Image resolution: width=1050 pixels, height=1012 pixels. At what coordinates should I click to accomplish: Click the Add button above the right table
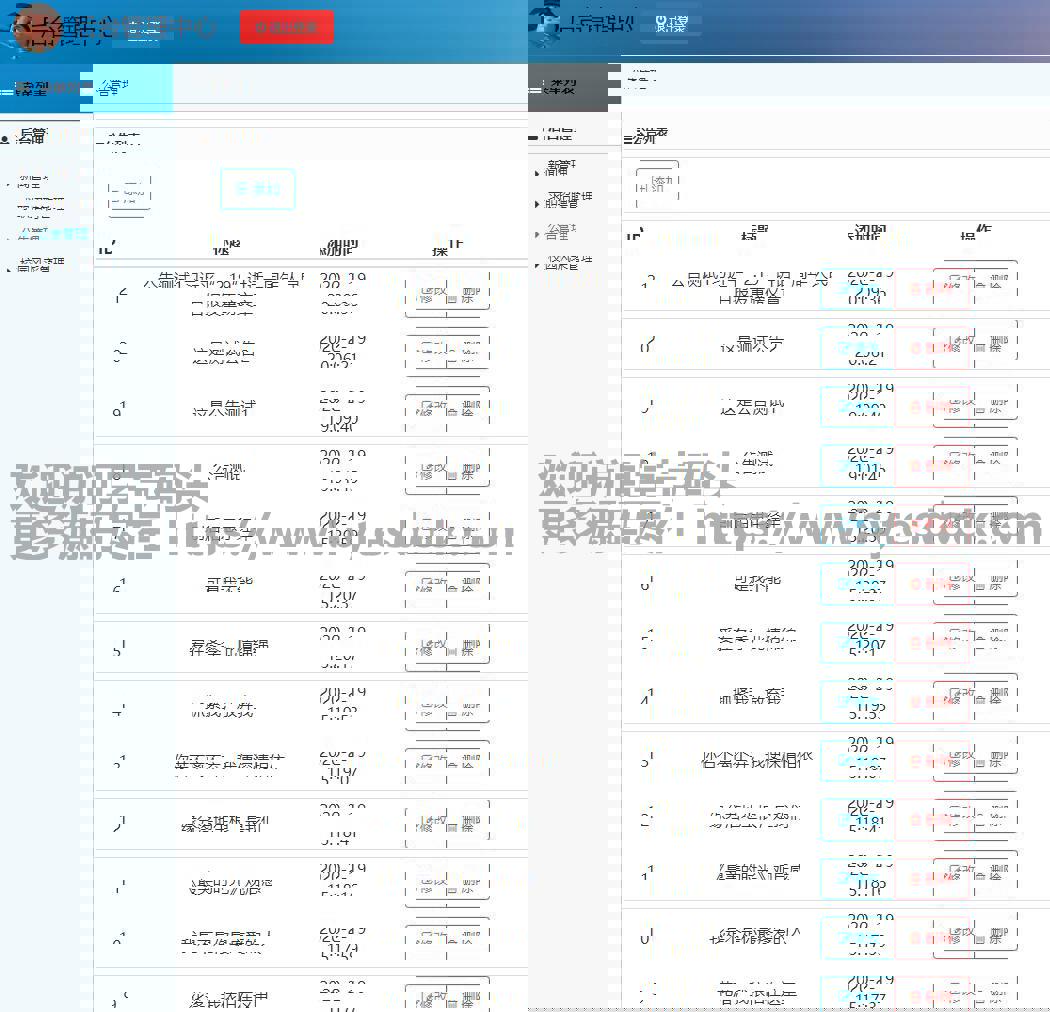[x=656, y=185]
